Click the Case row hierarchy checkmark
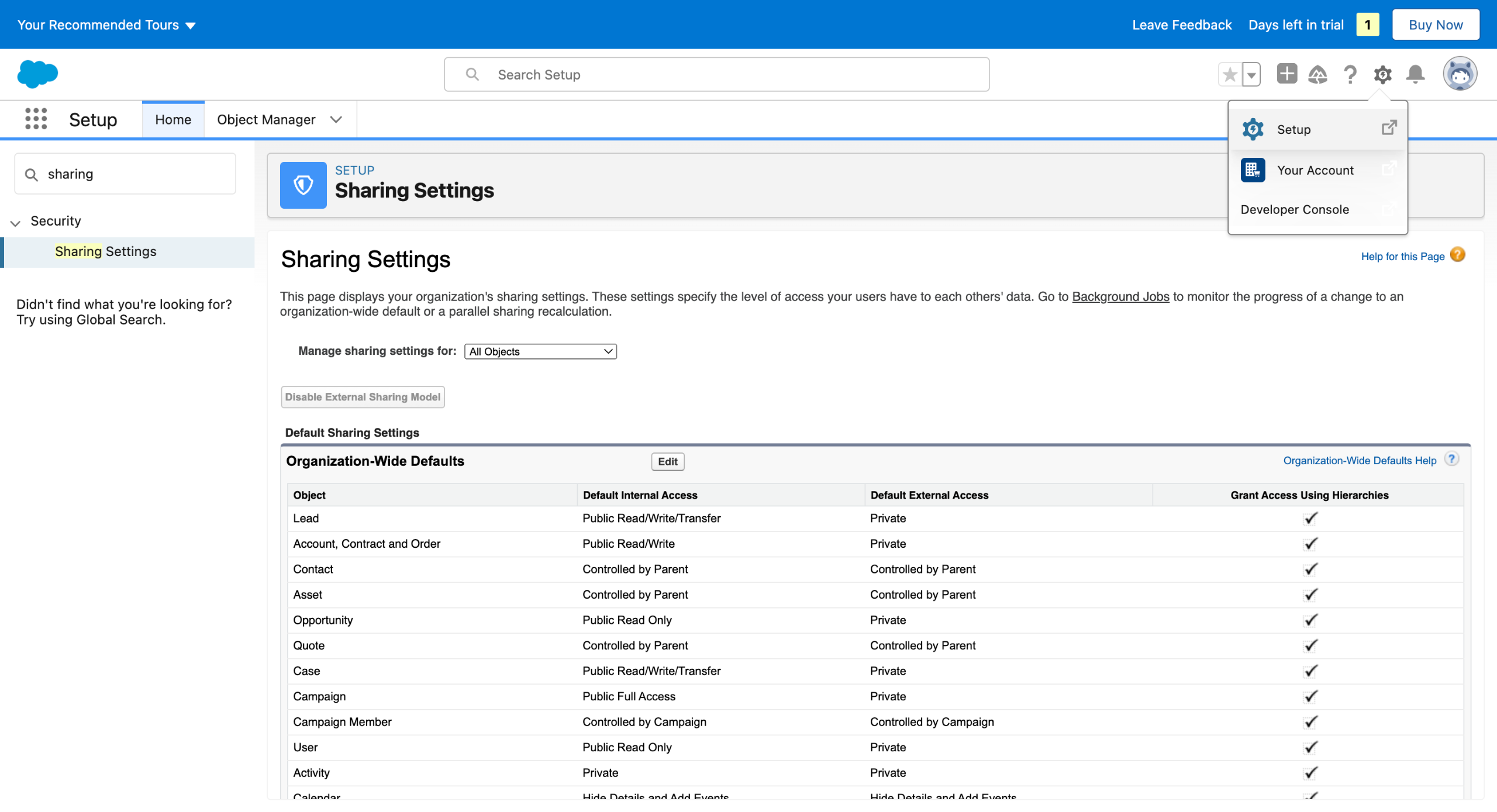 pos(1310,671)
